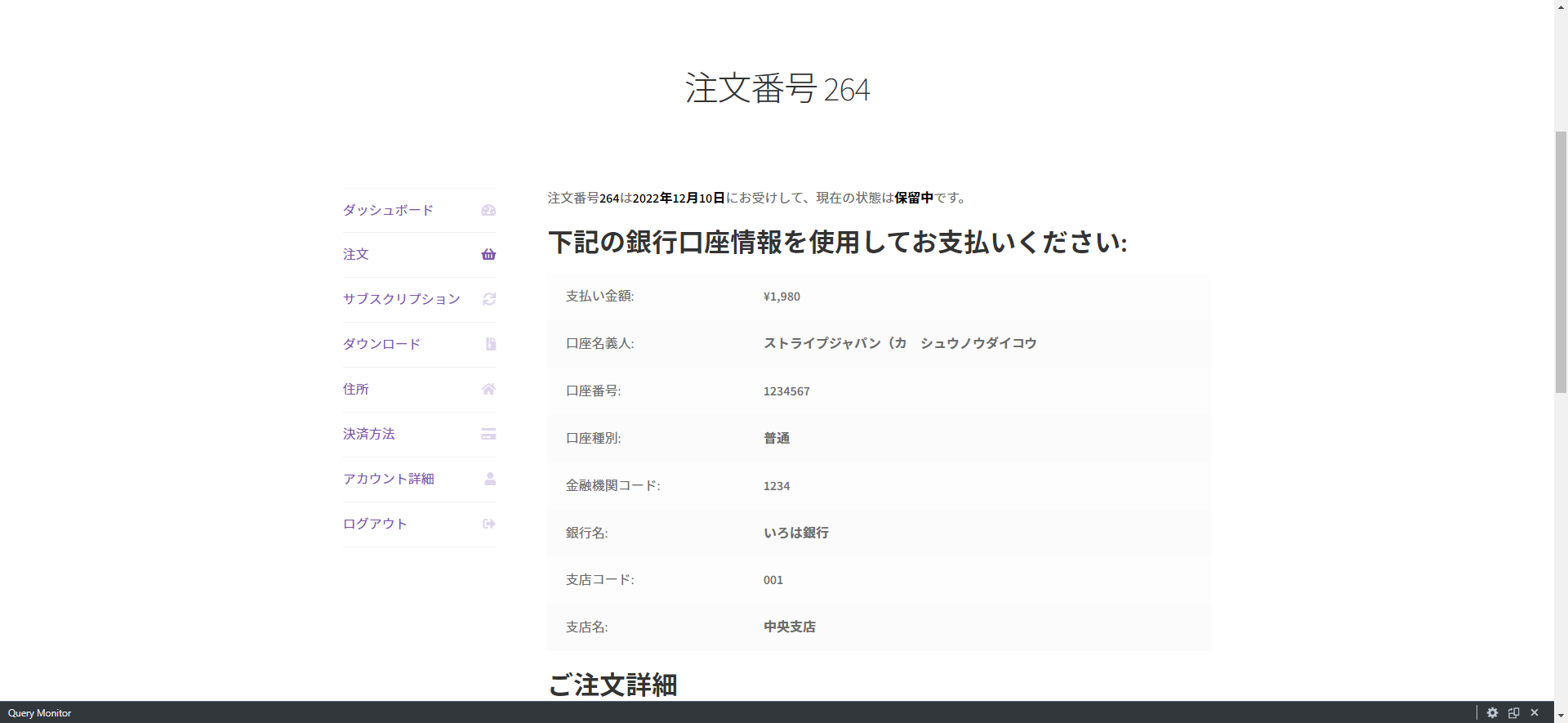Click the 金融機関コード: label
The width and height of the screenshot is (1568, 723).
point(613,485)
